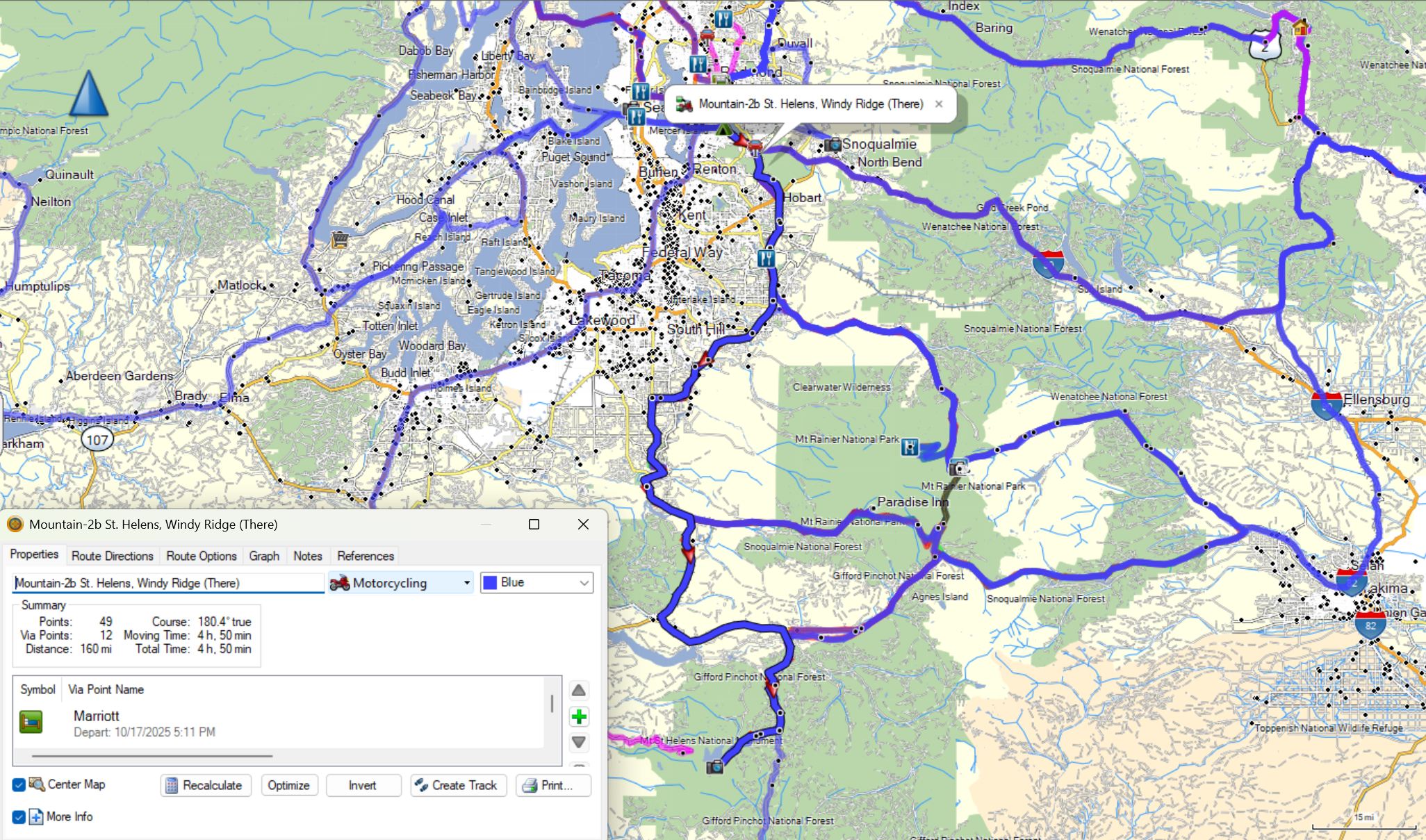Open the Graph tab

pyautogui.click(x=264, y=556)
